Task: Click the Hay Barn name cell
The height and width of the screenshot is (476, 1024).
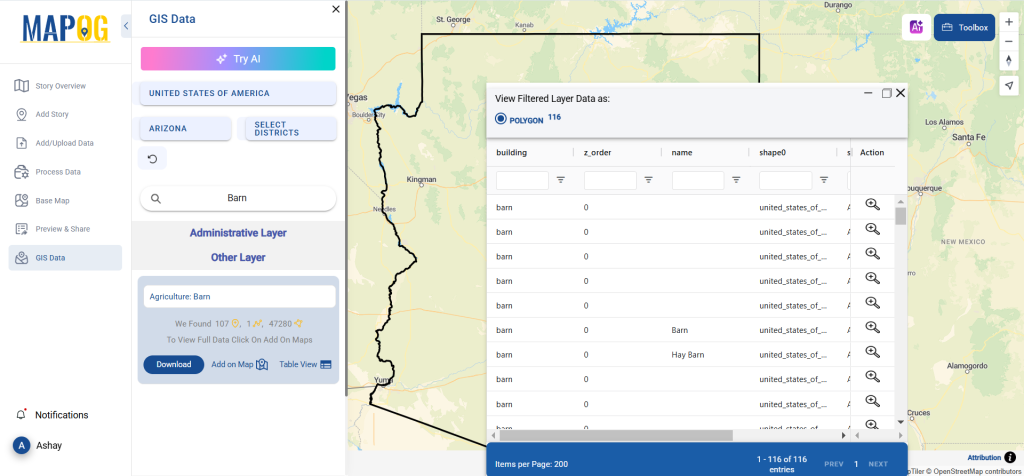Action: (x=688, y=355)
